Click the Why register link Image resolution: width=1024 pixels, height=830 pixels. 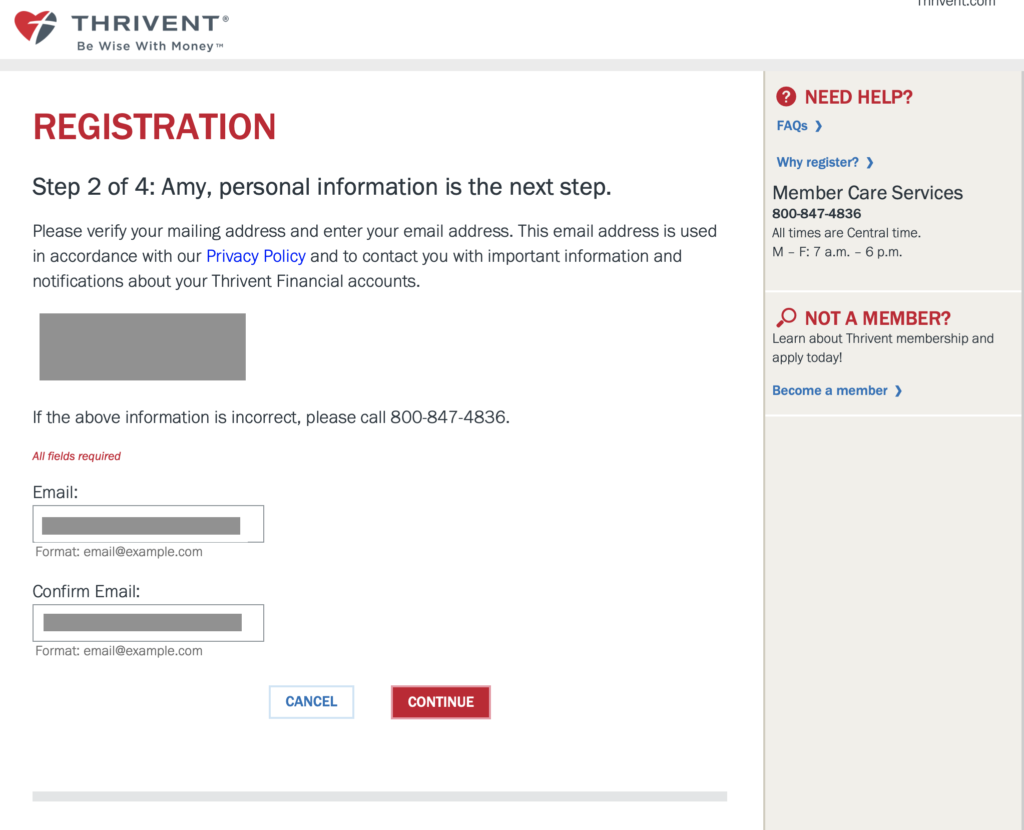click(x=818, y=162)
